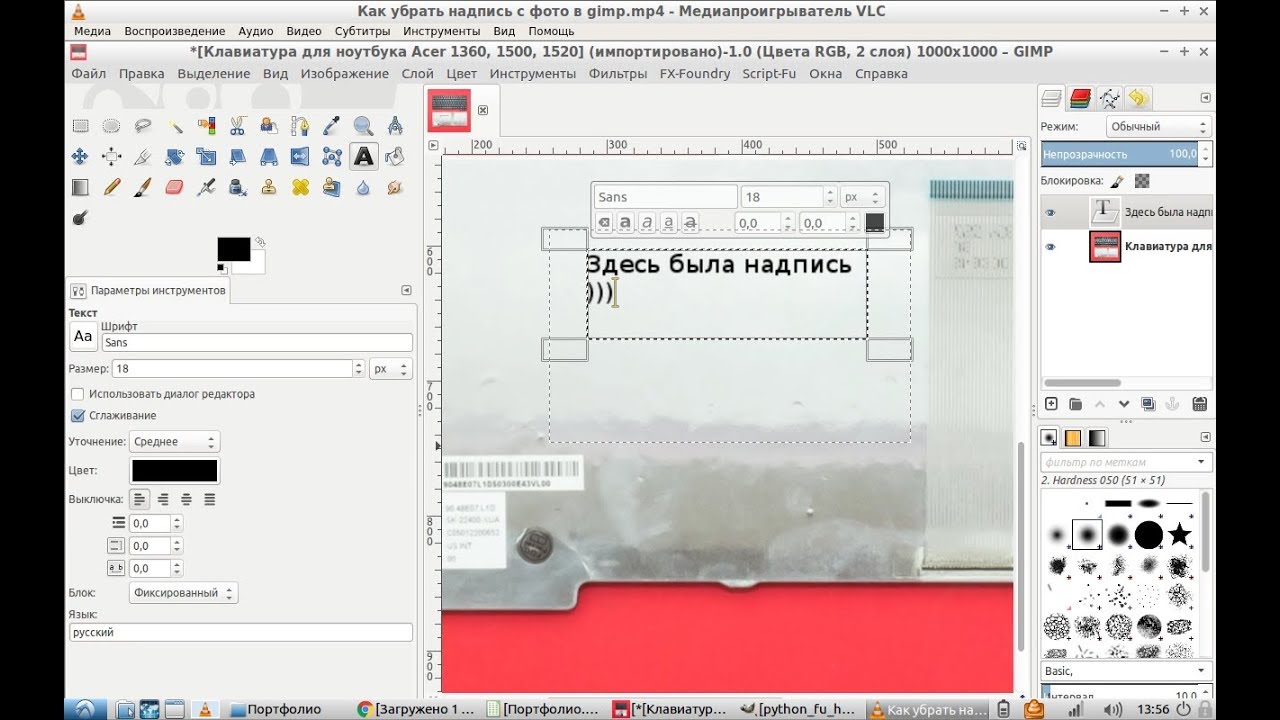This screenshot has width=1280, height=720.
Task: Click the Aa font chooser button
Action: coord(83,337)
